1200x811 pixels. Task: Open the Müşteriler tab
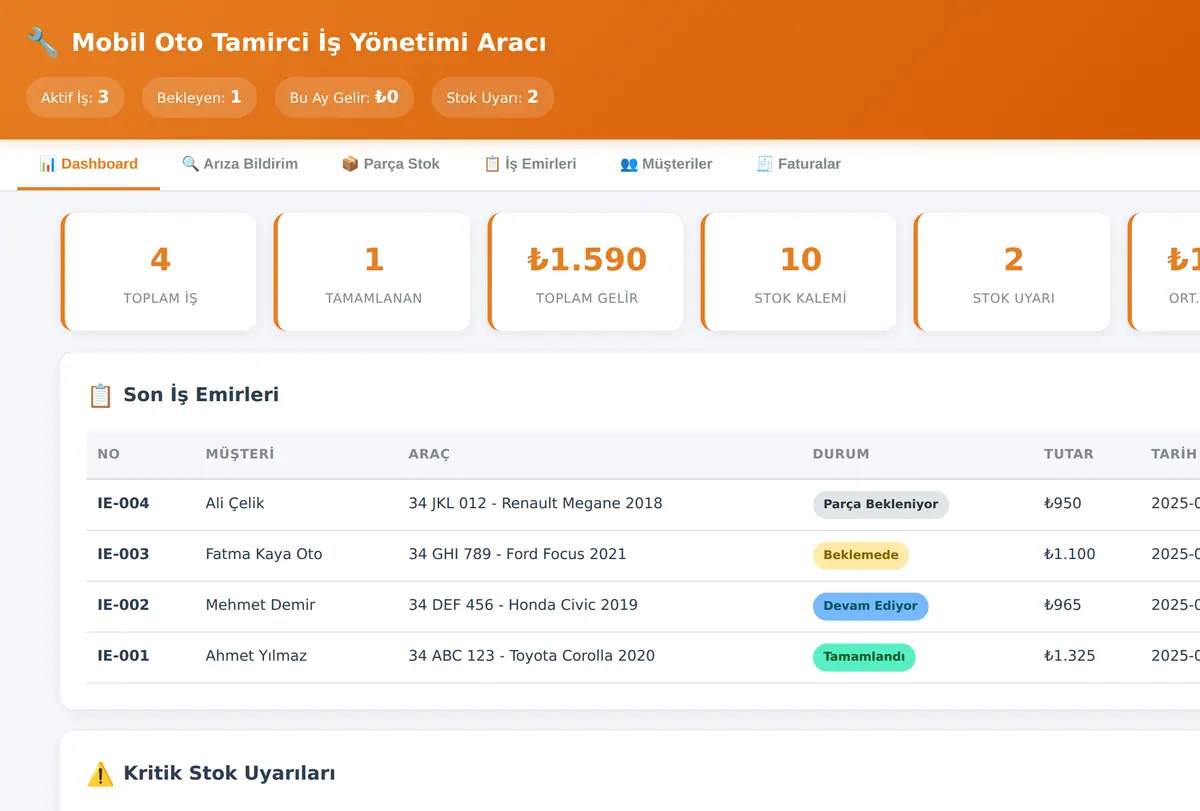pos(666,164)
